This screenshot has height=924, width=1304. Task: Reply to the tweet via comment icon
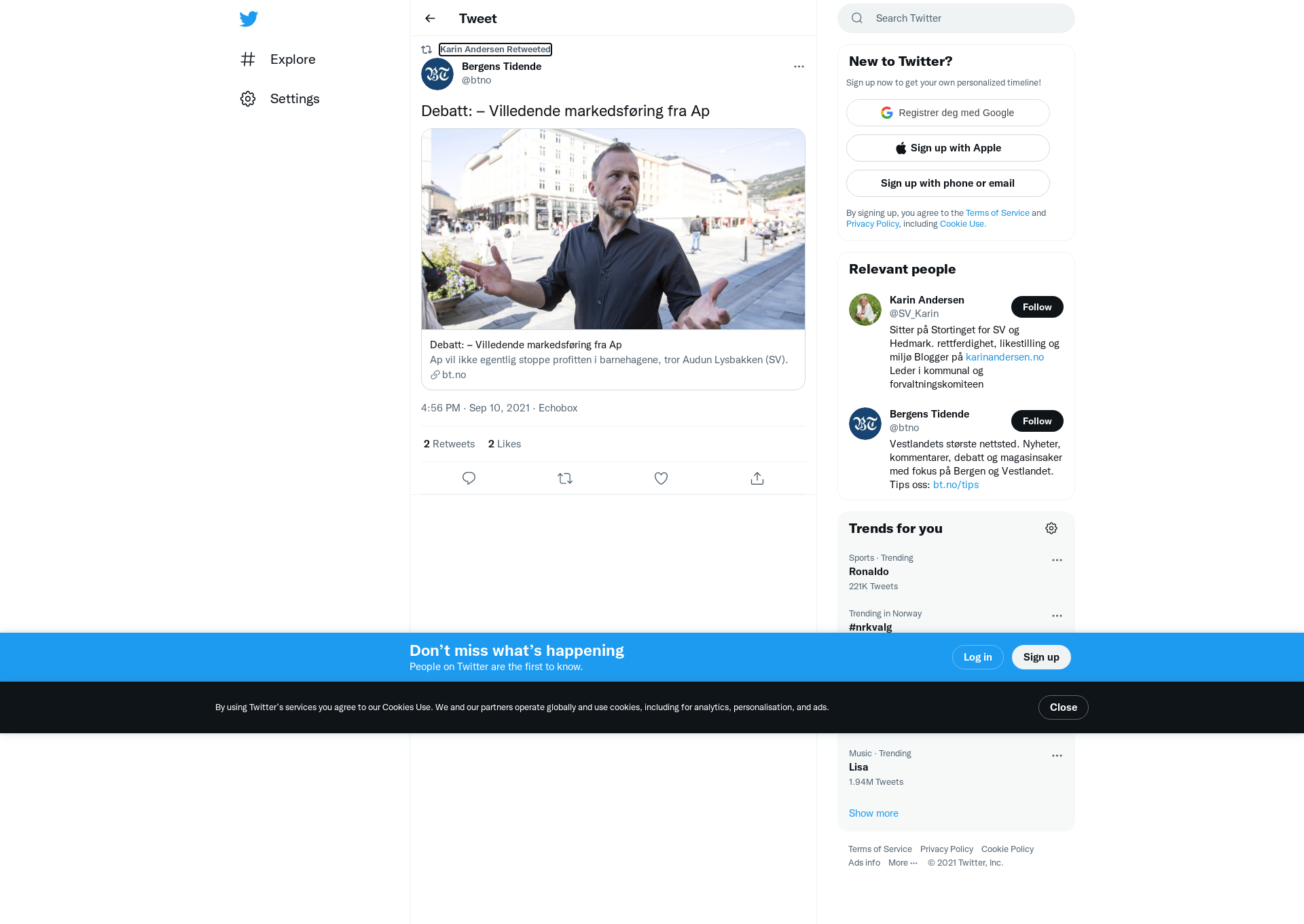[469, 479]
